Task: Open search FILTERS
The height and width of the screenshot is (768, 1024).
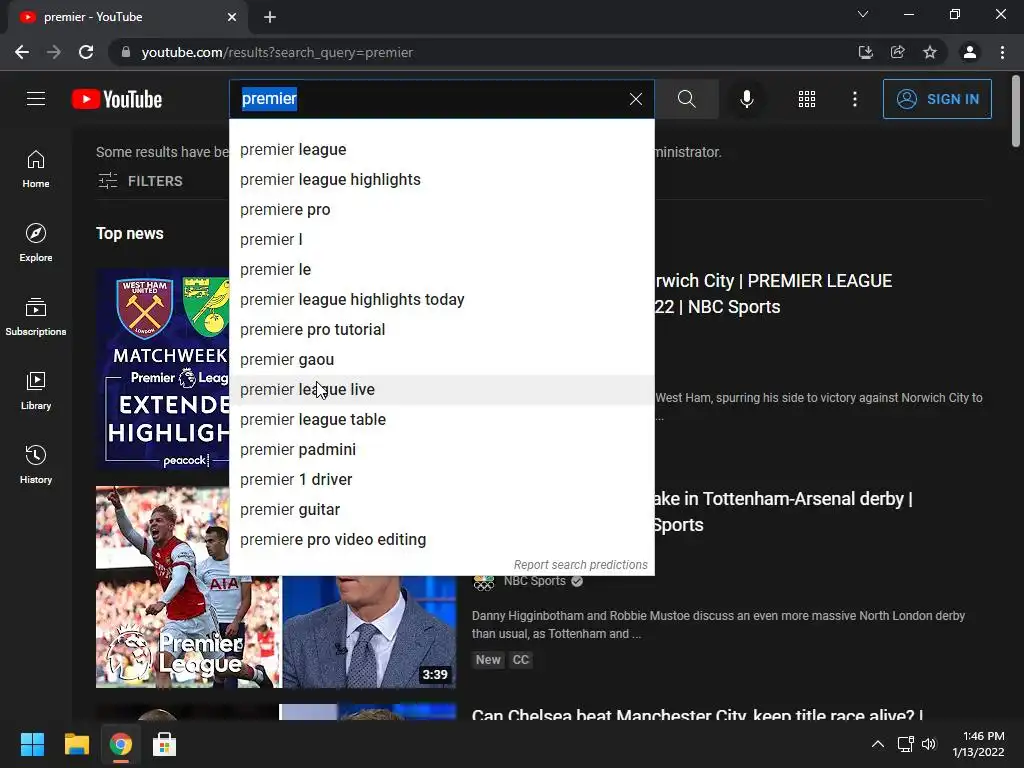Action: click(140, 181)
